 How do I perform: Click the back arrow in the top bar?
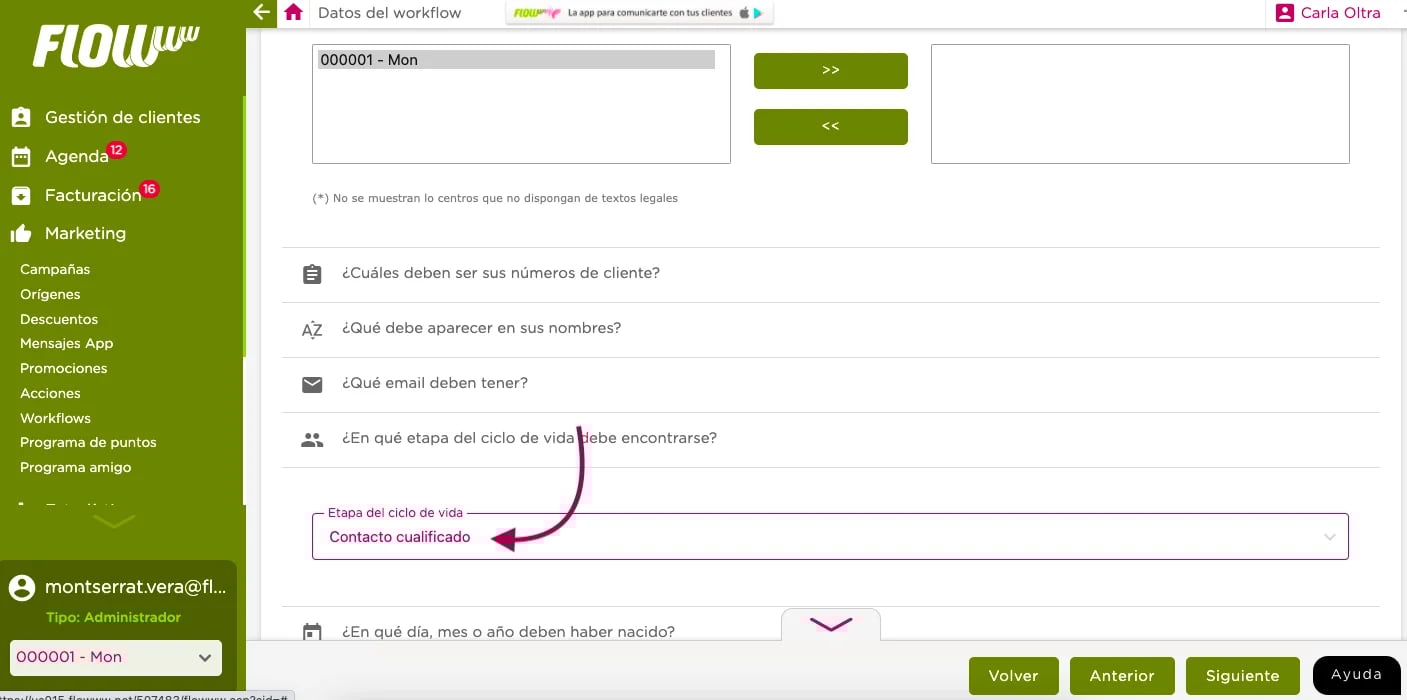coord(262,13)
